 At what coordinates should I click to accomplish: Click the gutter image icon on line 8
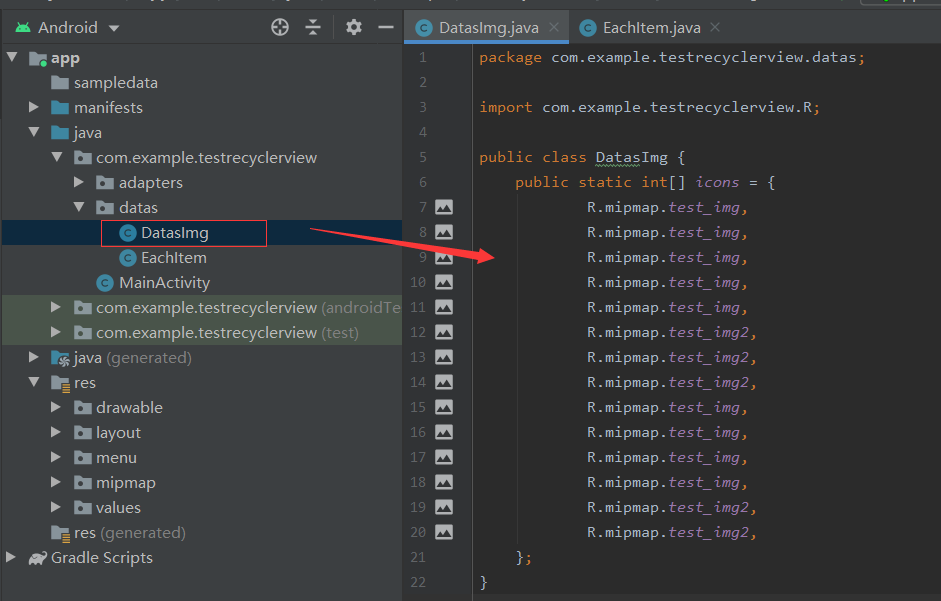(443, 232)
